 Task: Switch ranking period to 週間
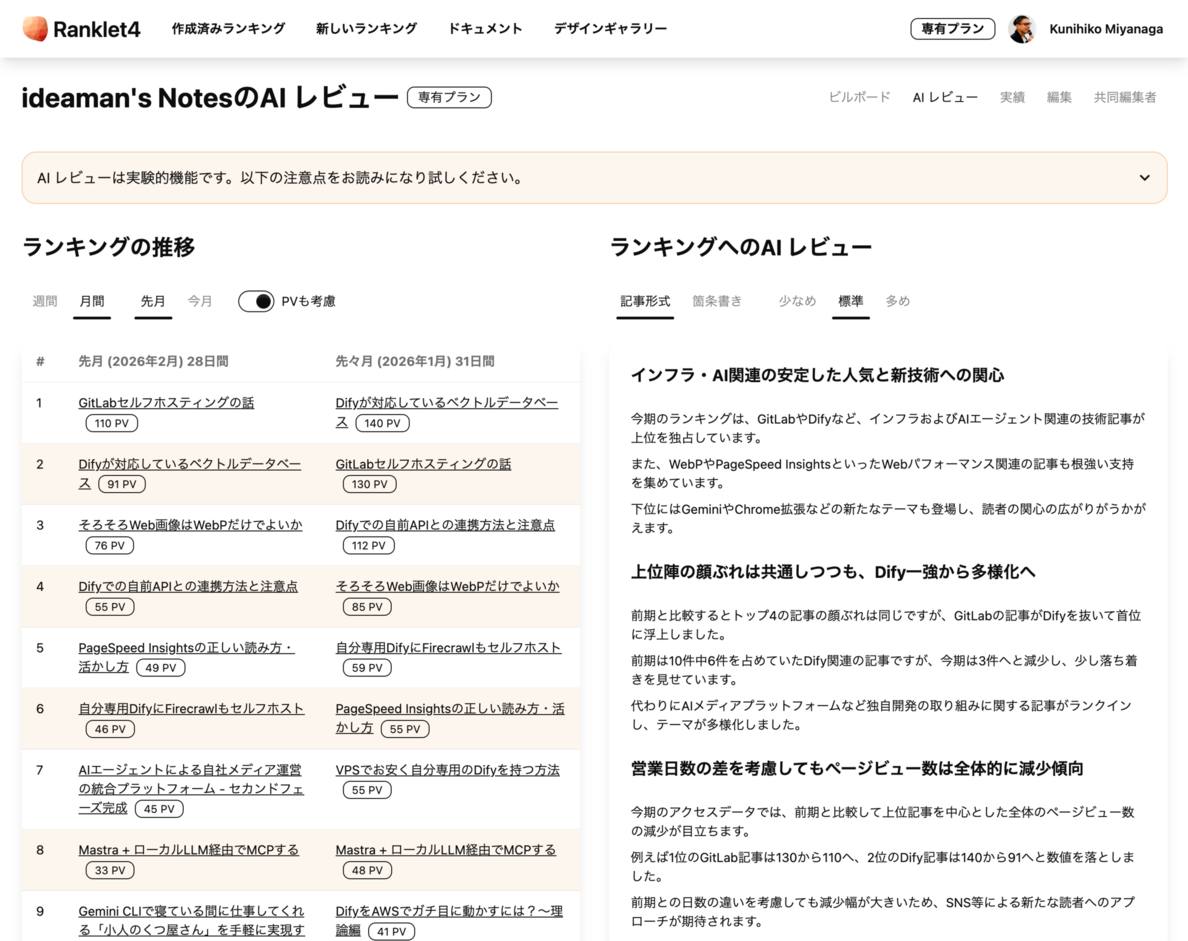tap(44, 300)
